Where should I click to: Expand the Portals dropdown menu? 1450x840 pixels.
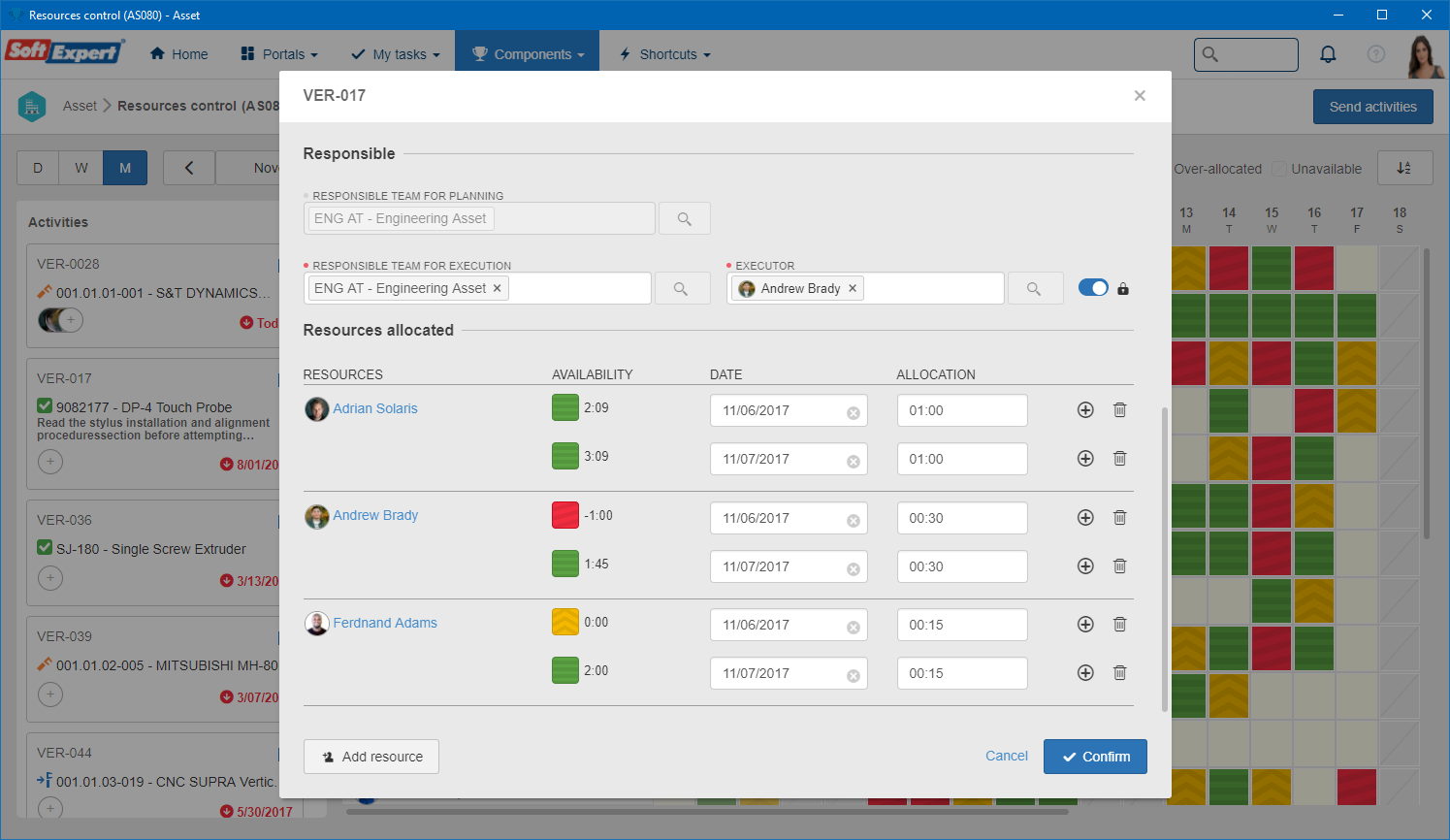click(x=279, y=54)
